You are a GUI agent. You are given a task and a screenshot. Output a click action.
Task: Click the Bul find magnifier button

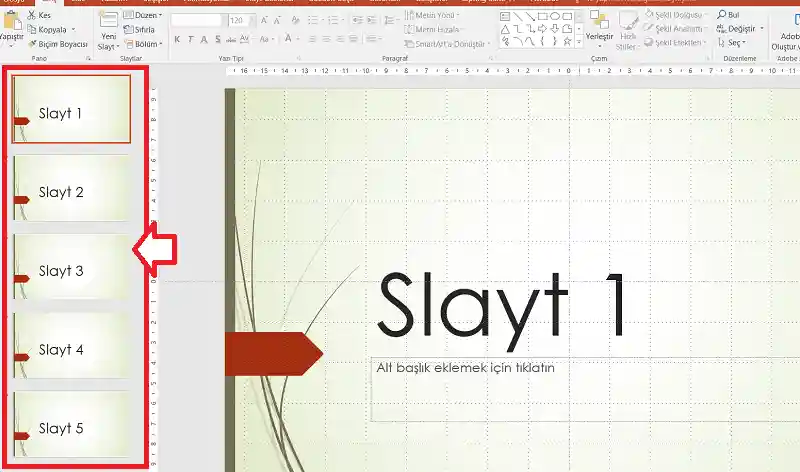[x=728, y=15]
